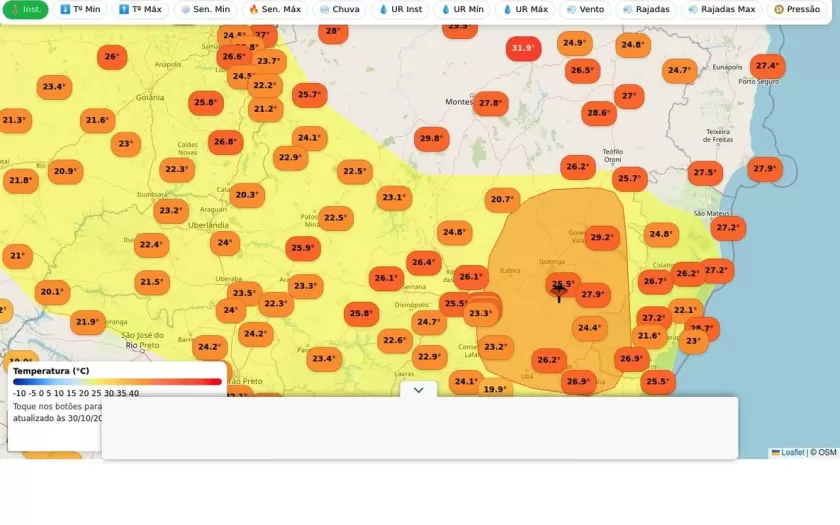Image resolution: width=840 pixels, height=525 pixels.
Task: Open the 28.6° station marker
Action: click(598, 113)
